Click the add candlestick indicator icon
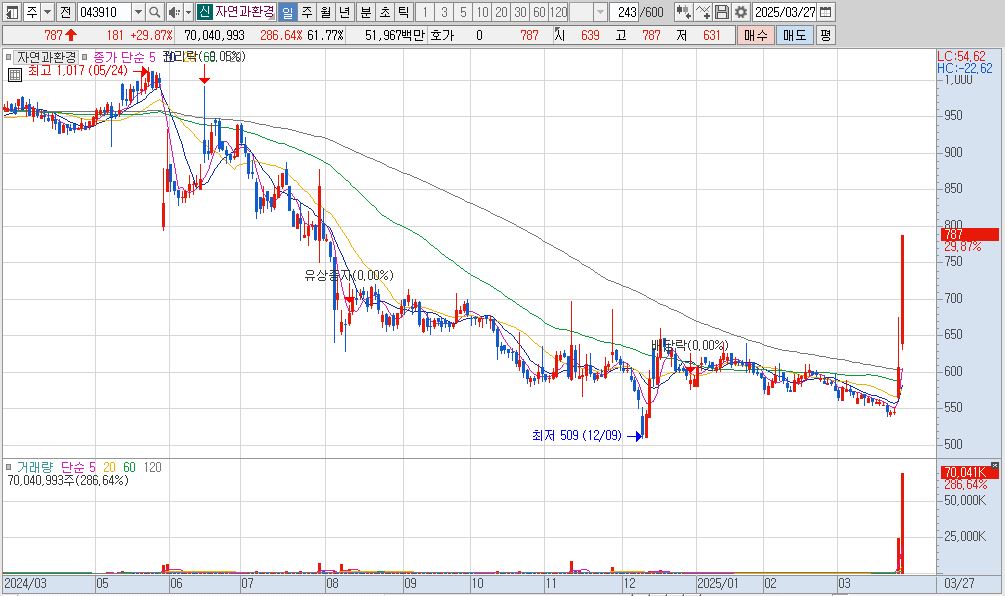Screen dimensions: 1005x596 [683, 12]
